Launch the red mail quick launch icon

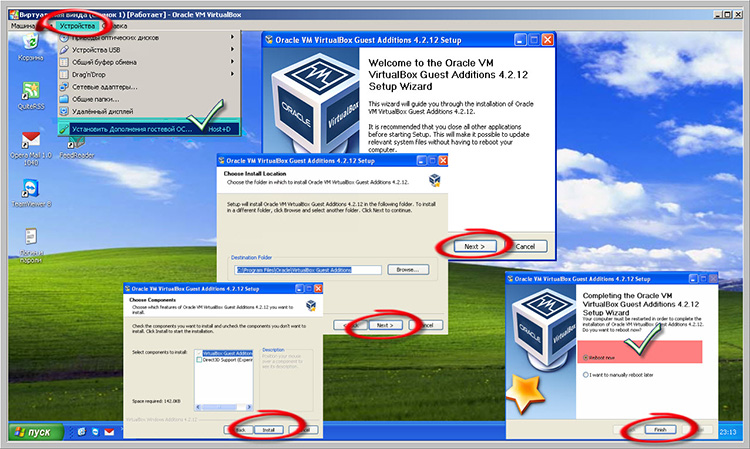pos(109,432)
